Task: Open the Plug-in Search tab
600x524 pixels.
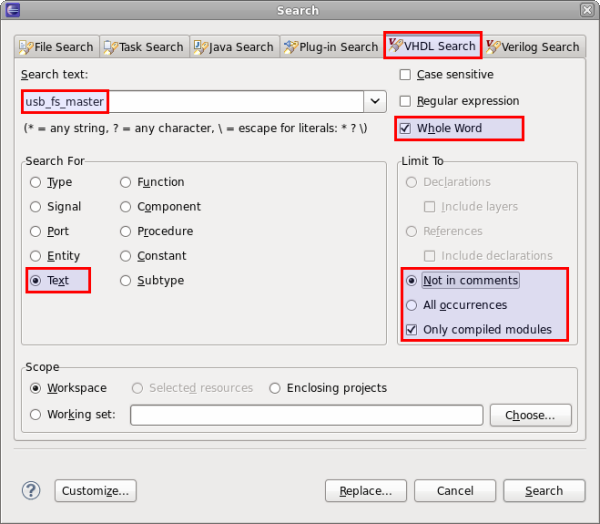Action: pyautogui.click(x=331, y=47)
